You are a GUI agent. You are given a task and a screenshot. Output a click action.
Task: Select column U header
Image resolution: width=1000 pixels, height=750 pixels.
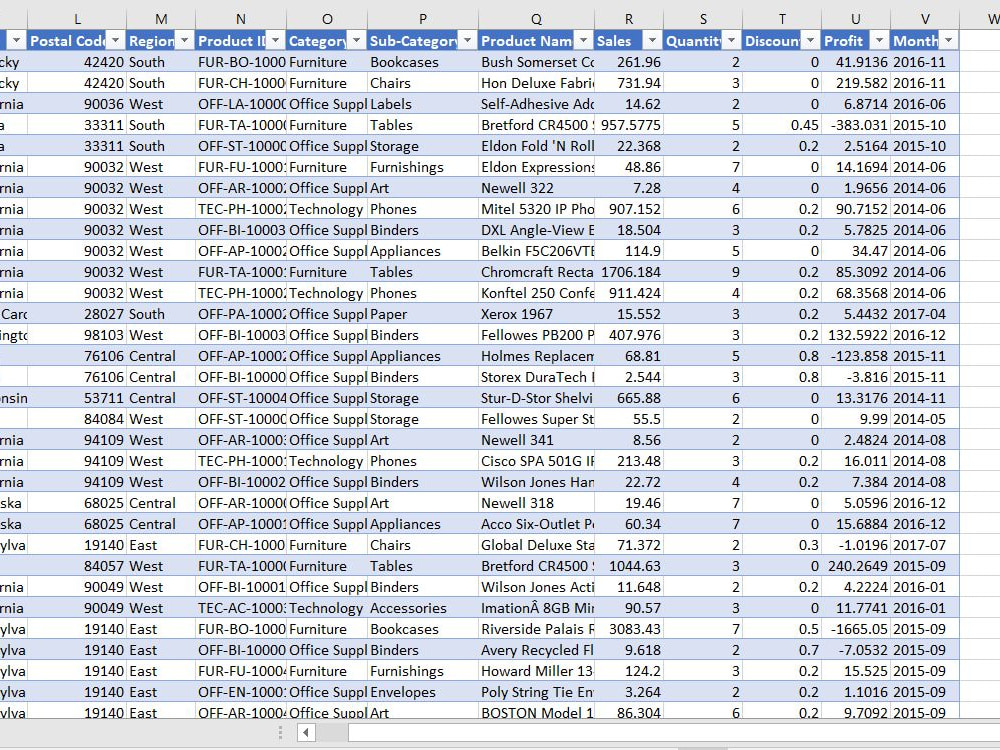coord(856,19)
